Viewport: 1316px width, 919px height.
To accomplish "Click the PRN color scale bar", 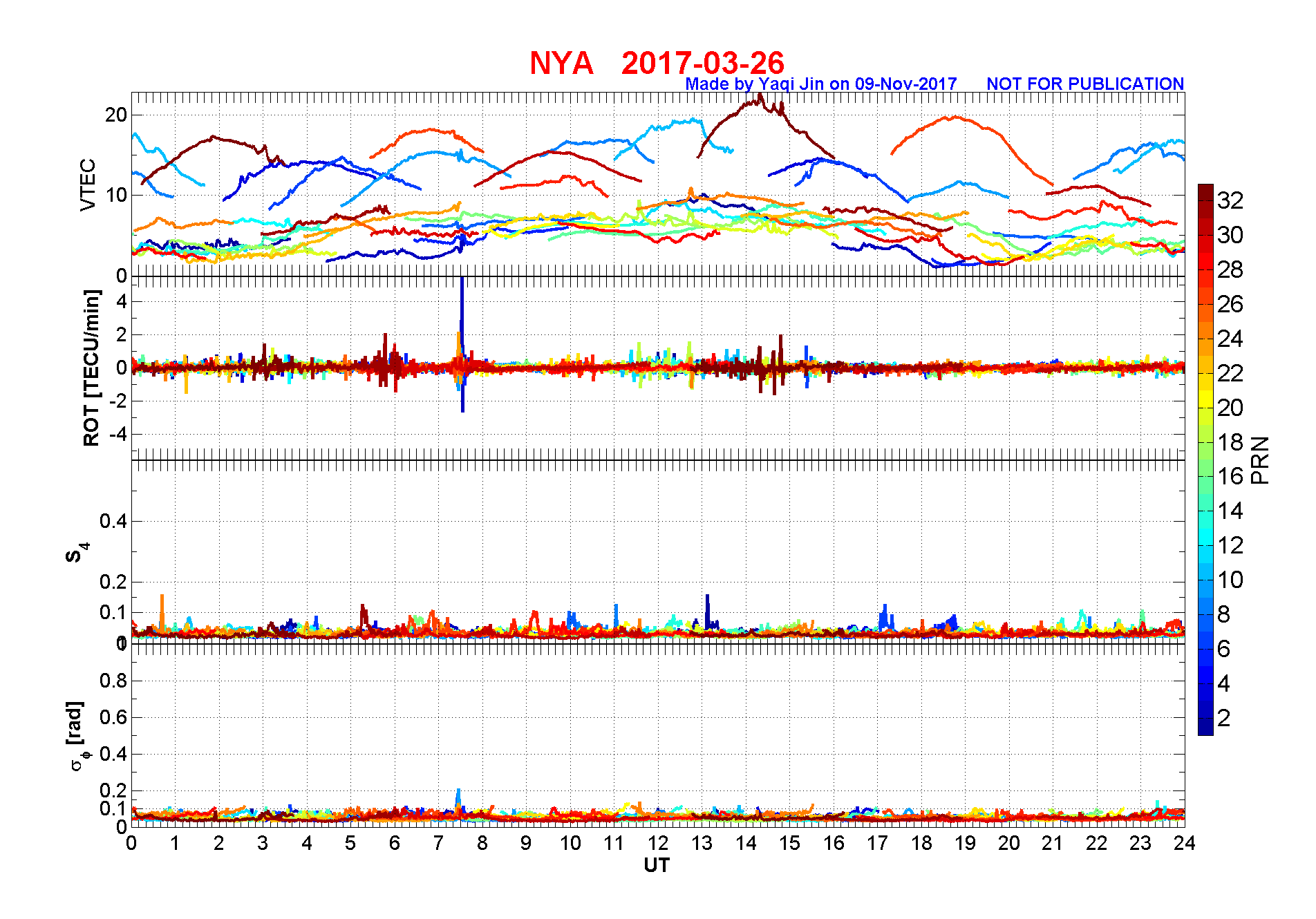I will [x=1205, y=459].
